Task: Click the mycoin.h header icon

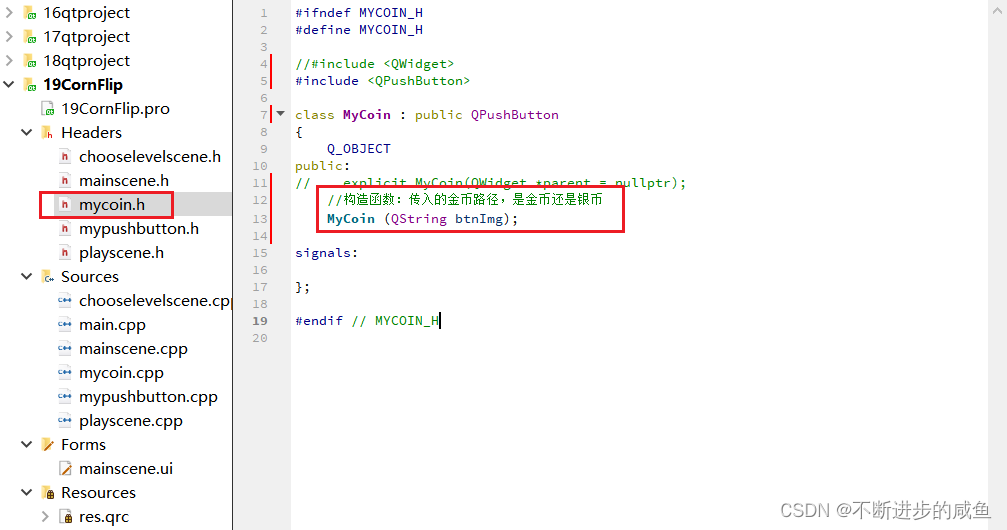Action: click(x=65, y=204)
